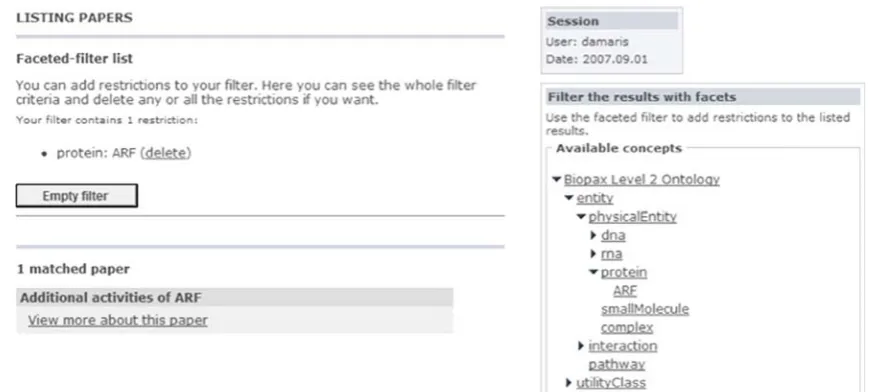Collapse the entity node triangle
Image resolution: width=879 pixels, height=392 pixels.
(x=570, y=198)
